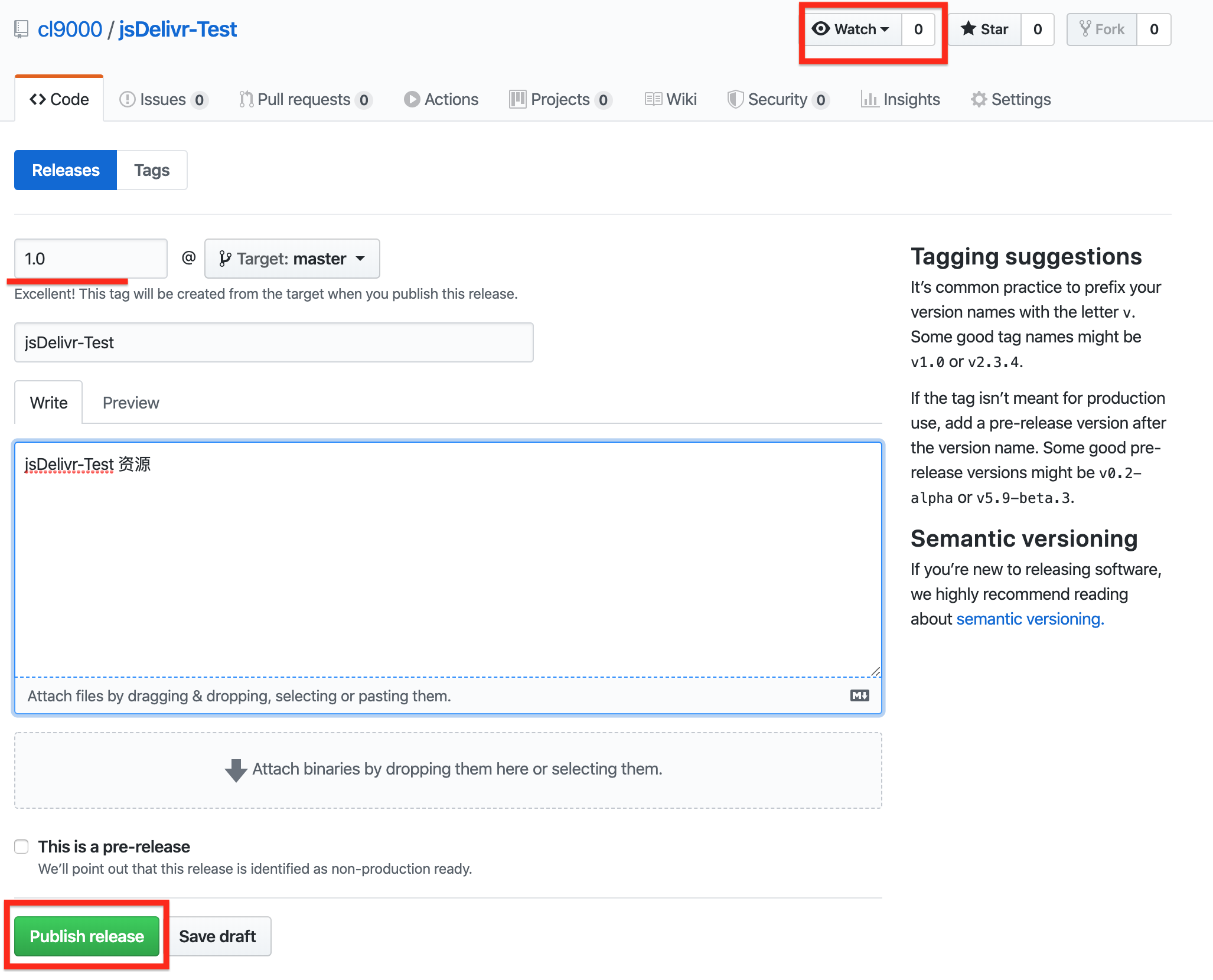Click the Code brackets icon
1213x980 pixels.
coord(38,99)
